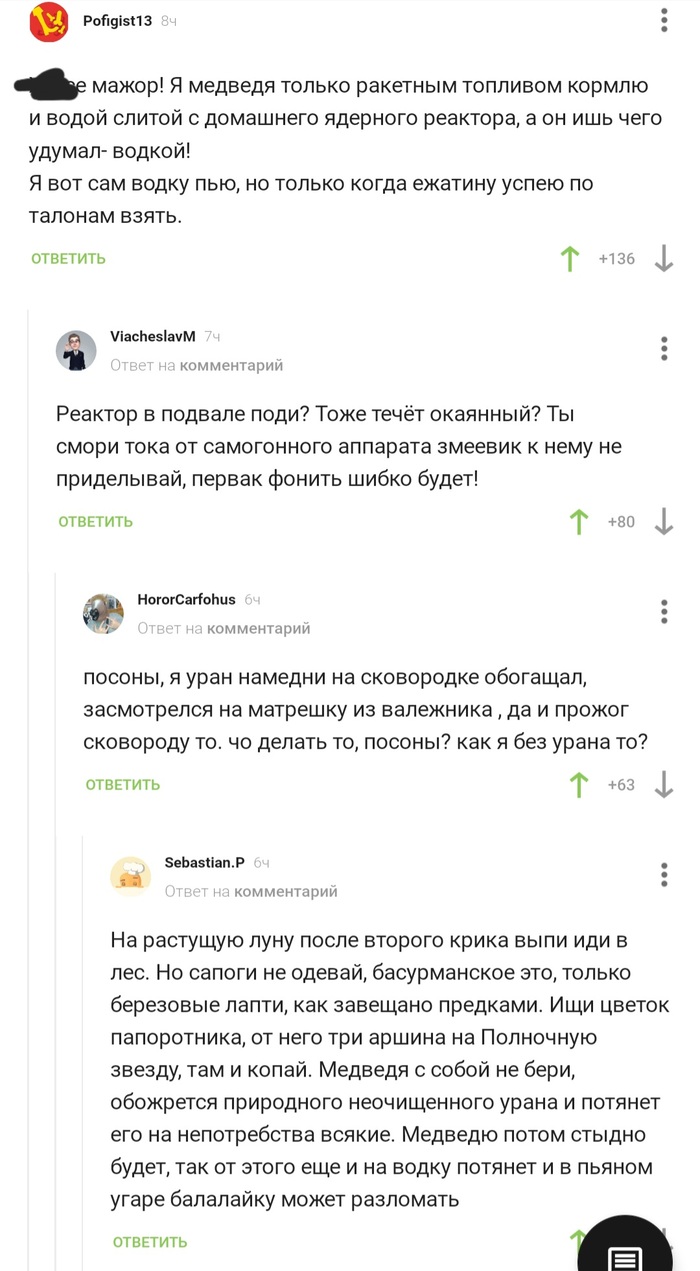The height and width of the screenshot is (1271, 700).
Task: Upvote HororCarfohus's comment with +63
Action: coord(578,785)
